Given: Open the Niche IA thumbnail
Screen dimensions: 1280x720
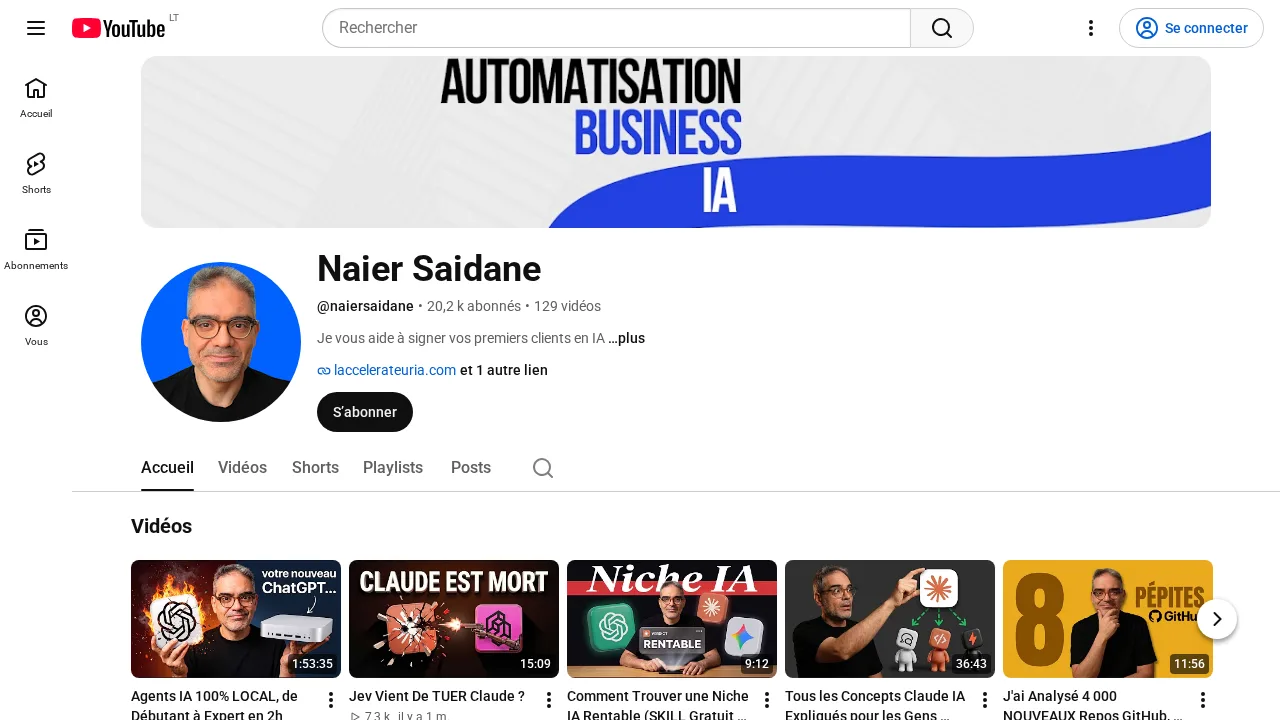Looking at the screenshot, I should pyautogui.click(x=672, y=619).
